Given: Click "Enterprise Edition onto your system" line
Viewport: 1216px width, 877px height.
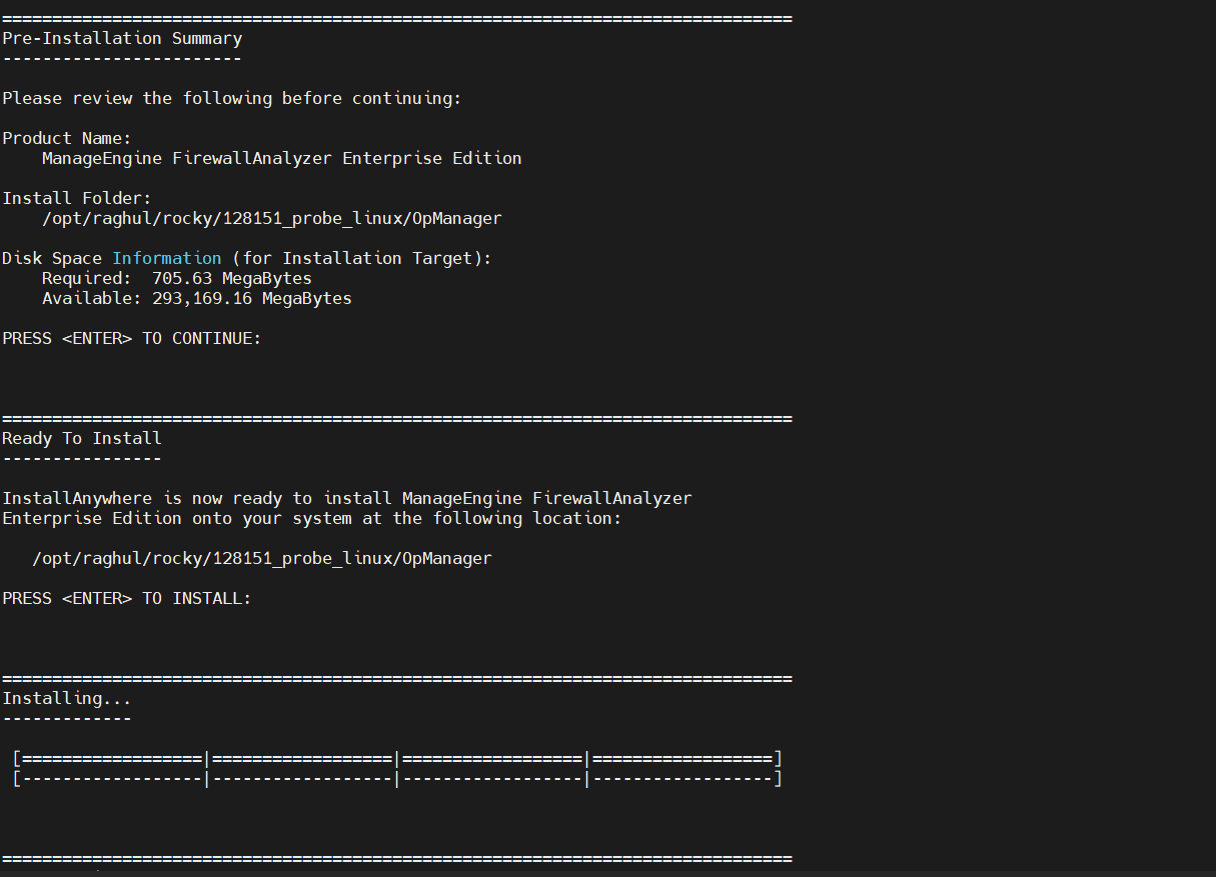Looking at the screenshot, I should tap(312, 518).
